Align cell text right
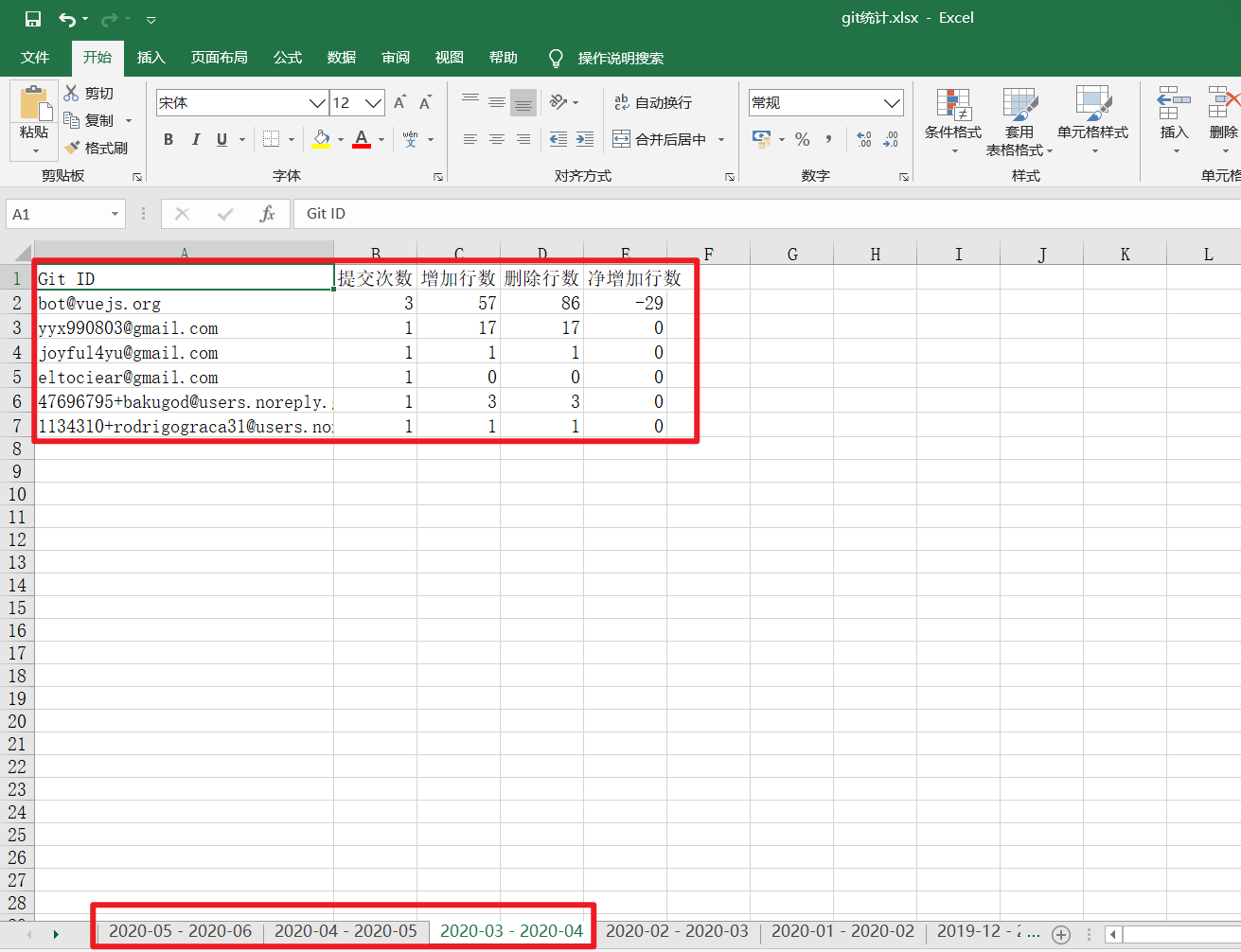 tap(523, 139)
